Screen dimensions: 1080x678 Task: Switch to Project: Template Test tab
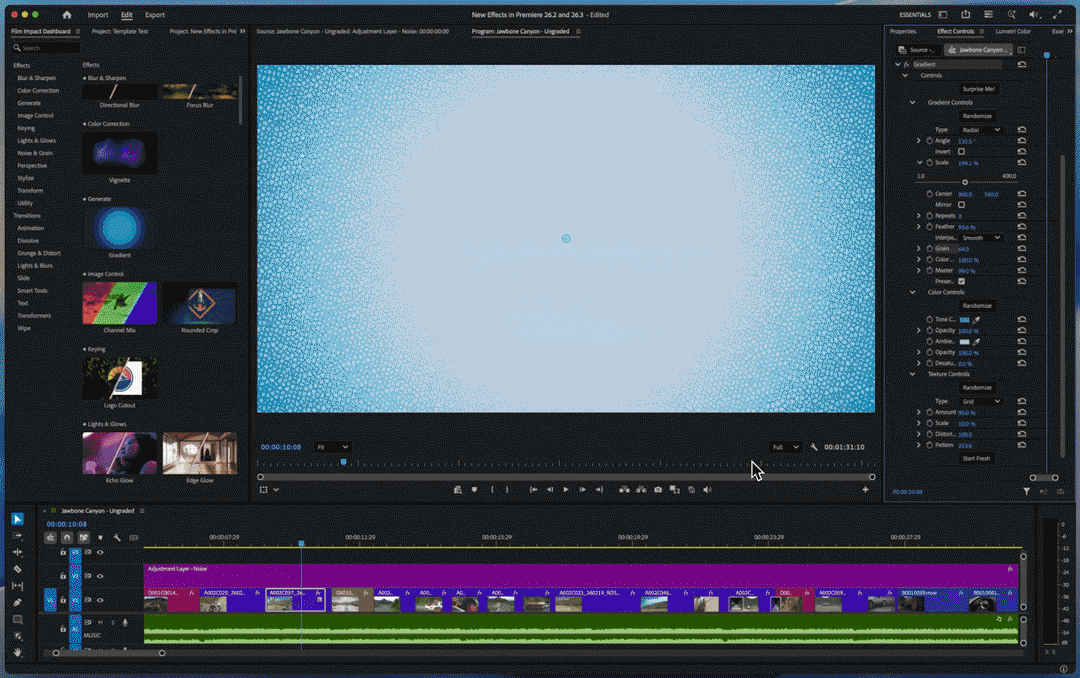click(120, 31)
